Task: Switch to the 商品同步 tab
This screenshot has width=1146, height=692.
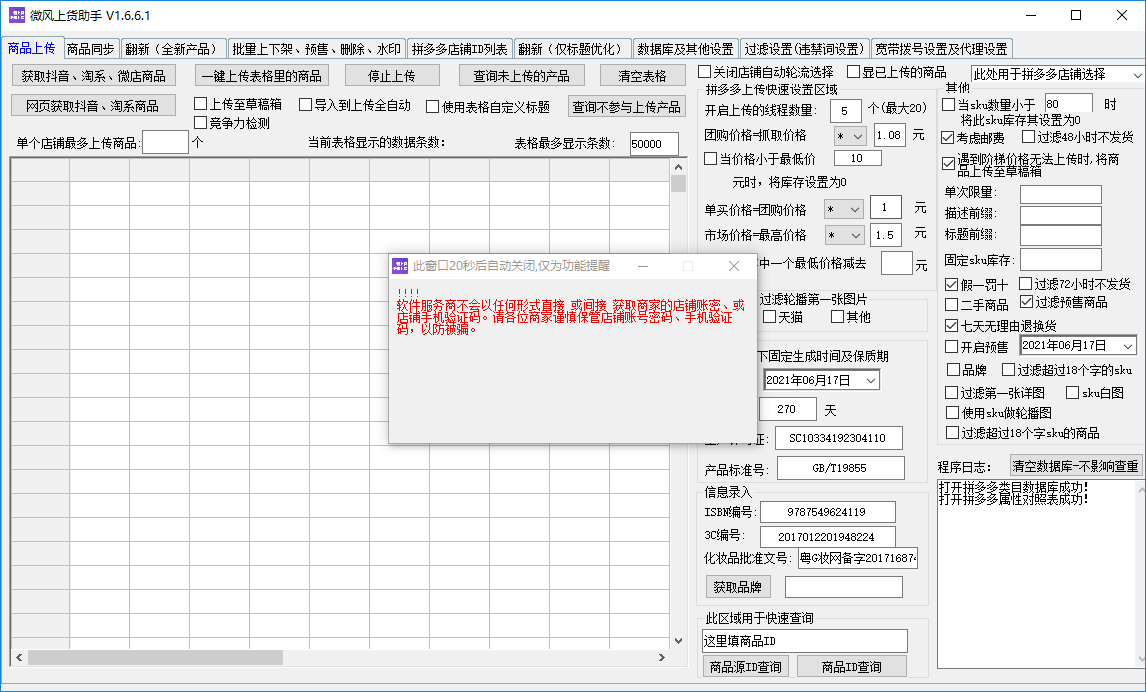Action: point(91,49)
